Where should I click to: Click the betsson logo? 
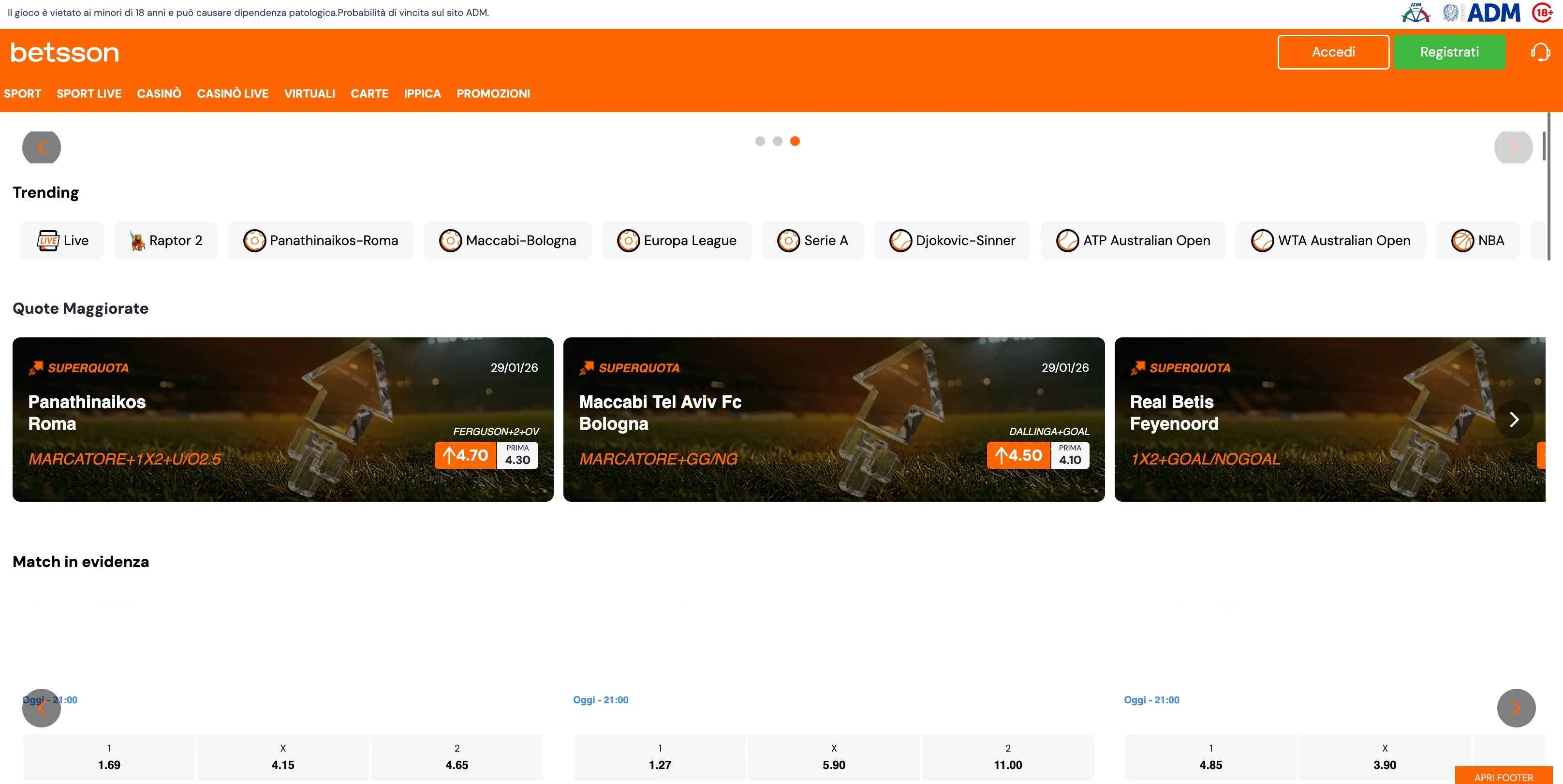tap(64, 52)
